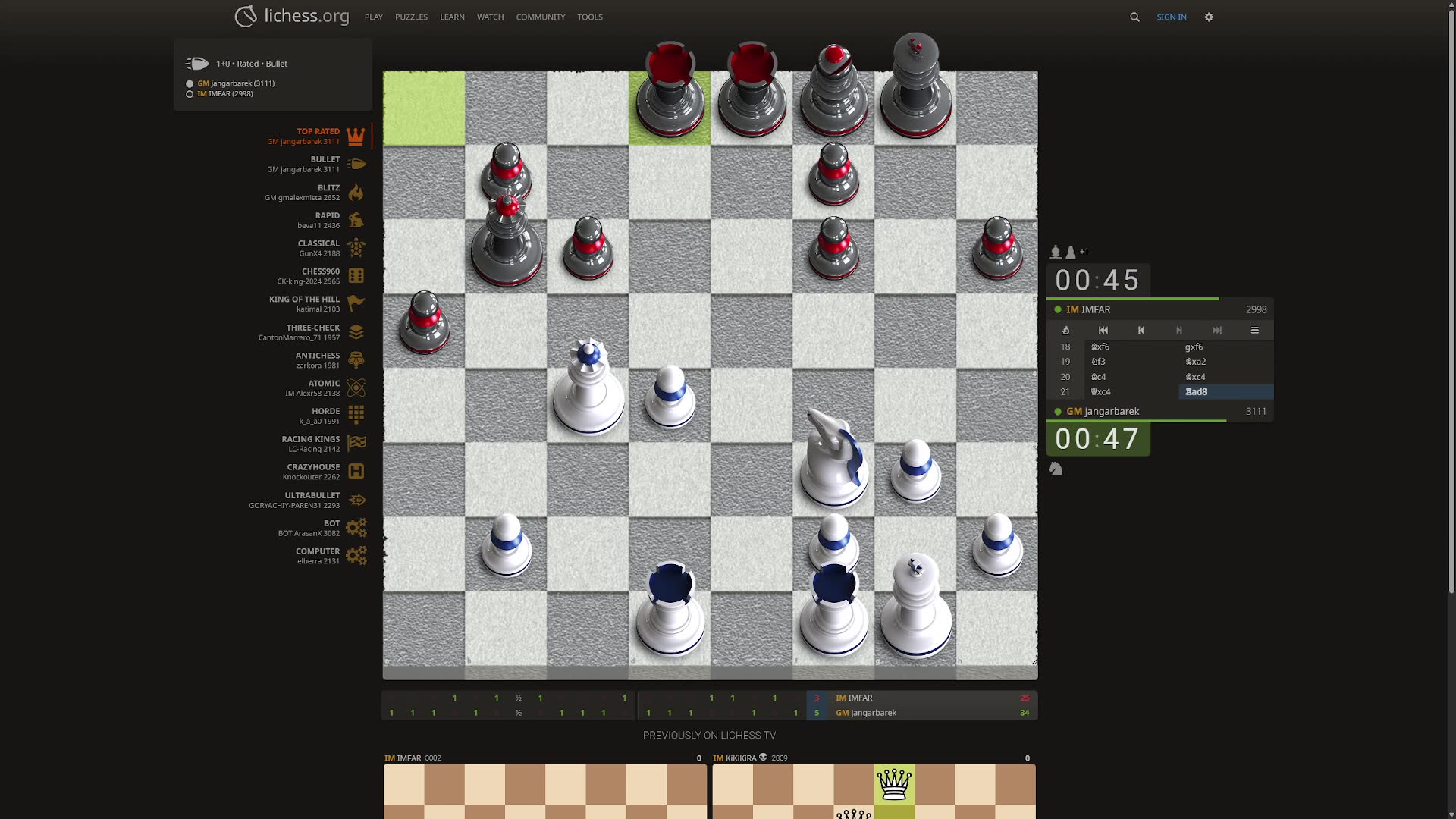The width and height of the screenshot is (1456, 819).
Task: Open the site search magnifier
Action: tap(1134, 17)
